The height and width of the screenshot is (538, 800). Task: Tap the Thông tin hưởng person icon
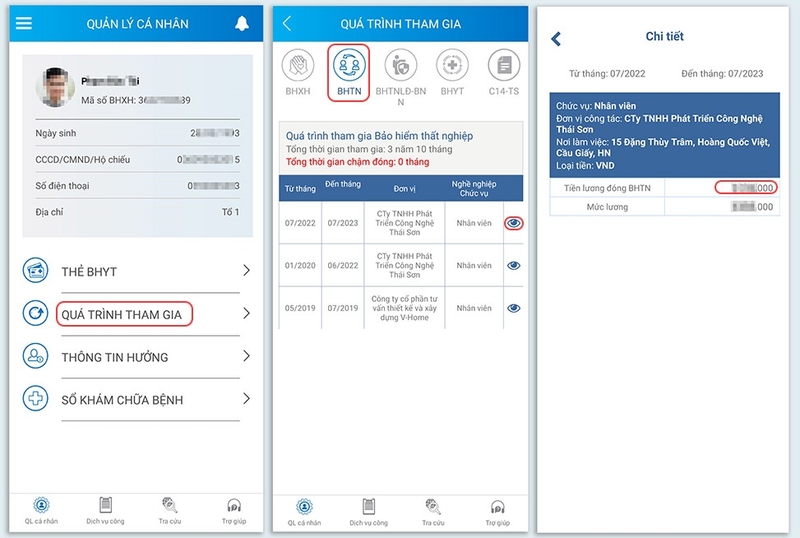tap(35, 356)
